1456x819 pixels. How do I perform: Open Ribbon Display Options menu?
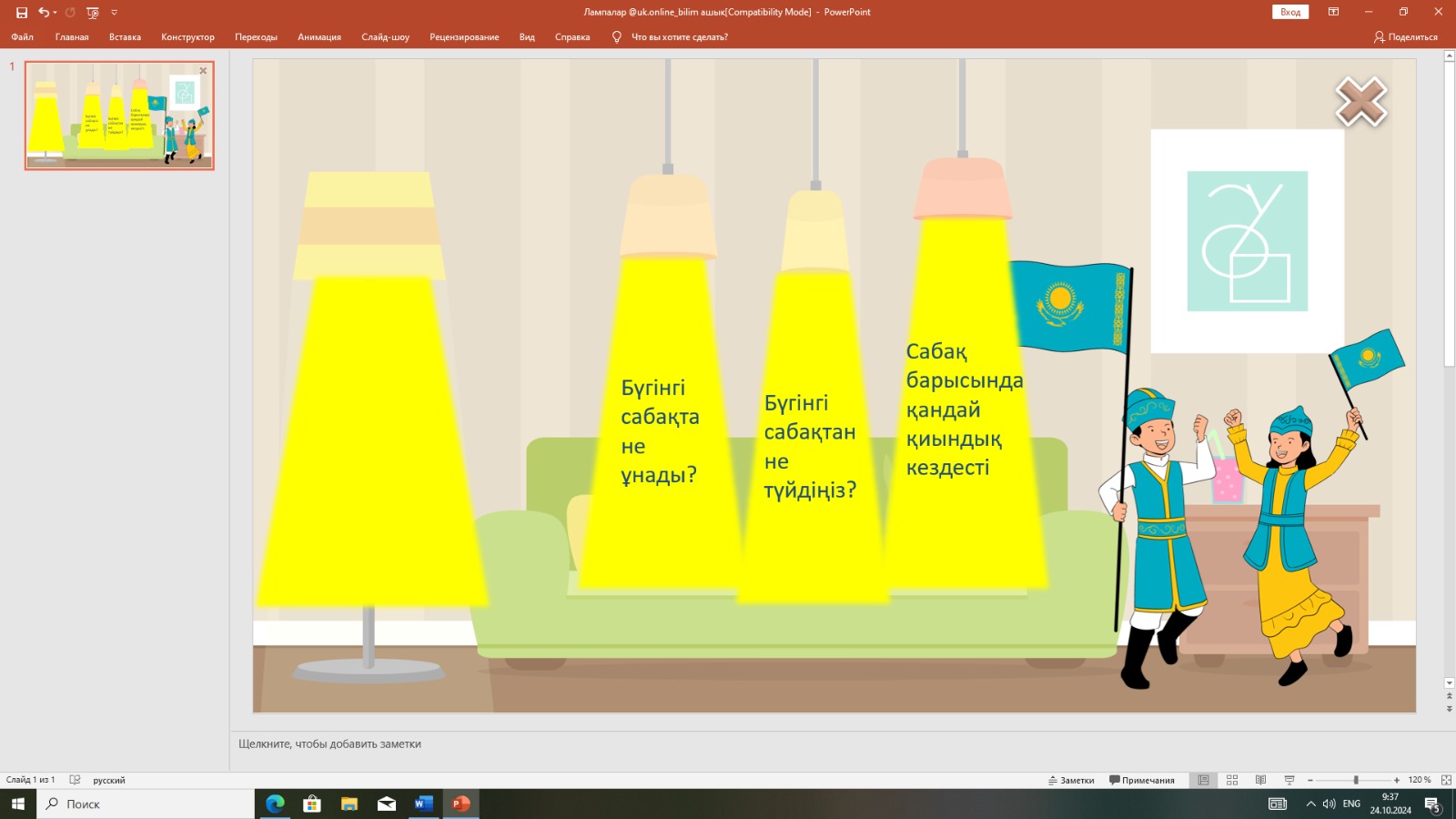coord(1333,12)
